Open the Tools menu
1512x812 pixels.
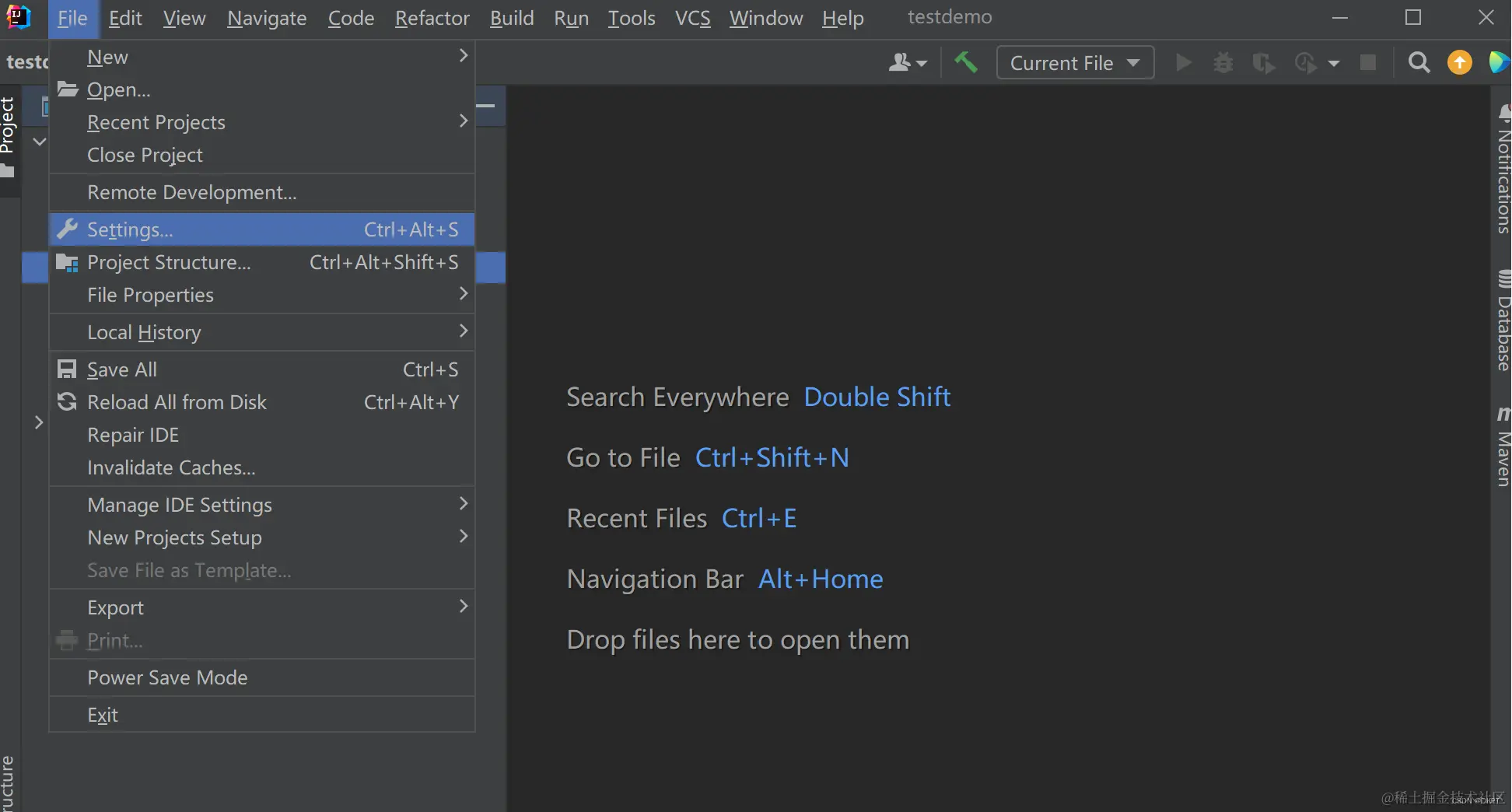click(x=632, y=18)
